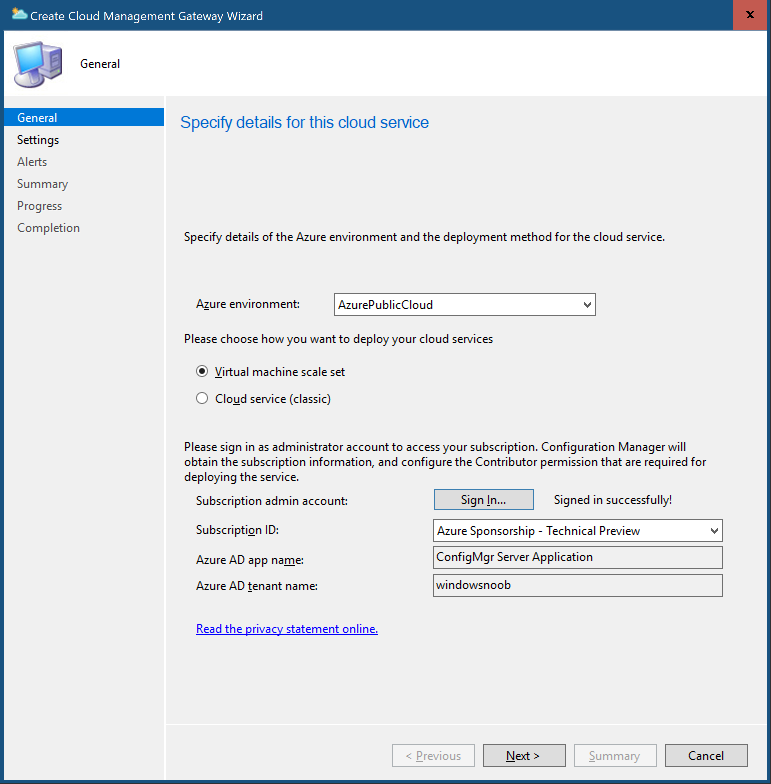This screenshot has height=784, width=771.
Task: Go to the Settings wizard step
Action: (x=38, y=140)
